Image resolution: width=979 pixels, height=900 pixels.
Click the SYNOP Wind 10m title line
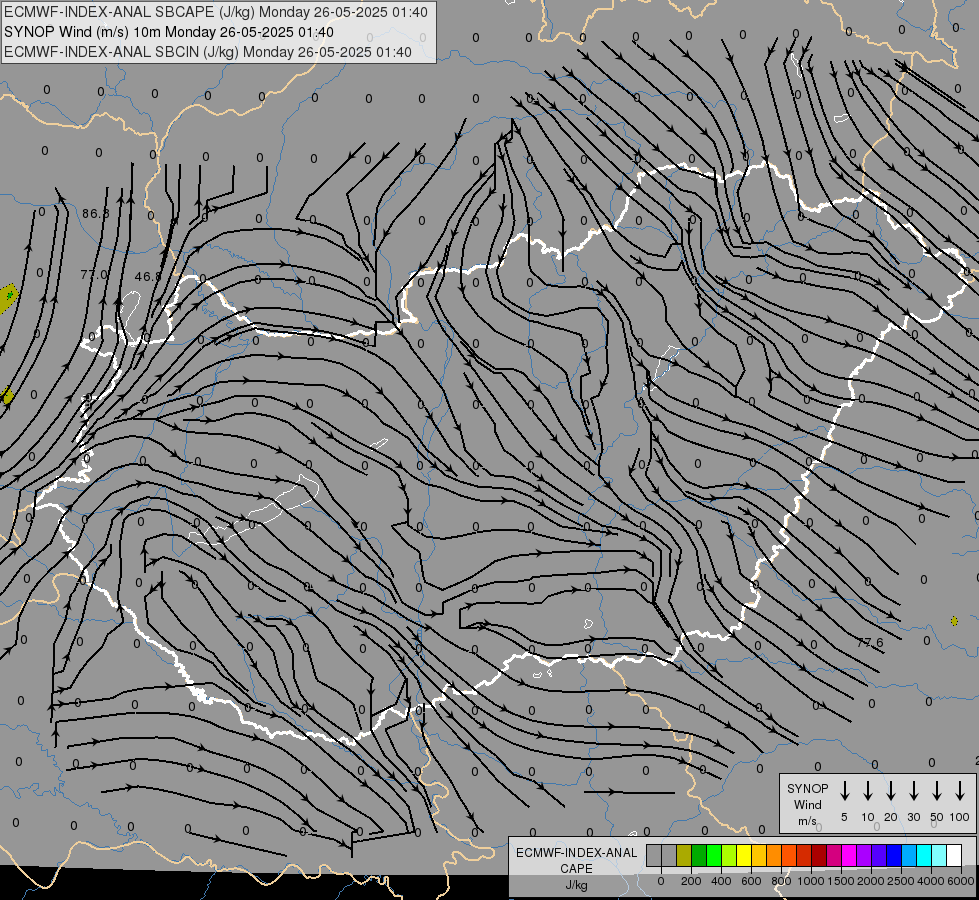point(169,32)
